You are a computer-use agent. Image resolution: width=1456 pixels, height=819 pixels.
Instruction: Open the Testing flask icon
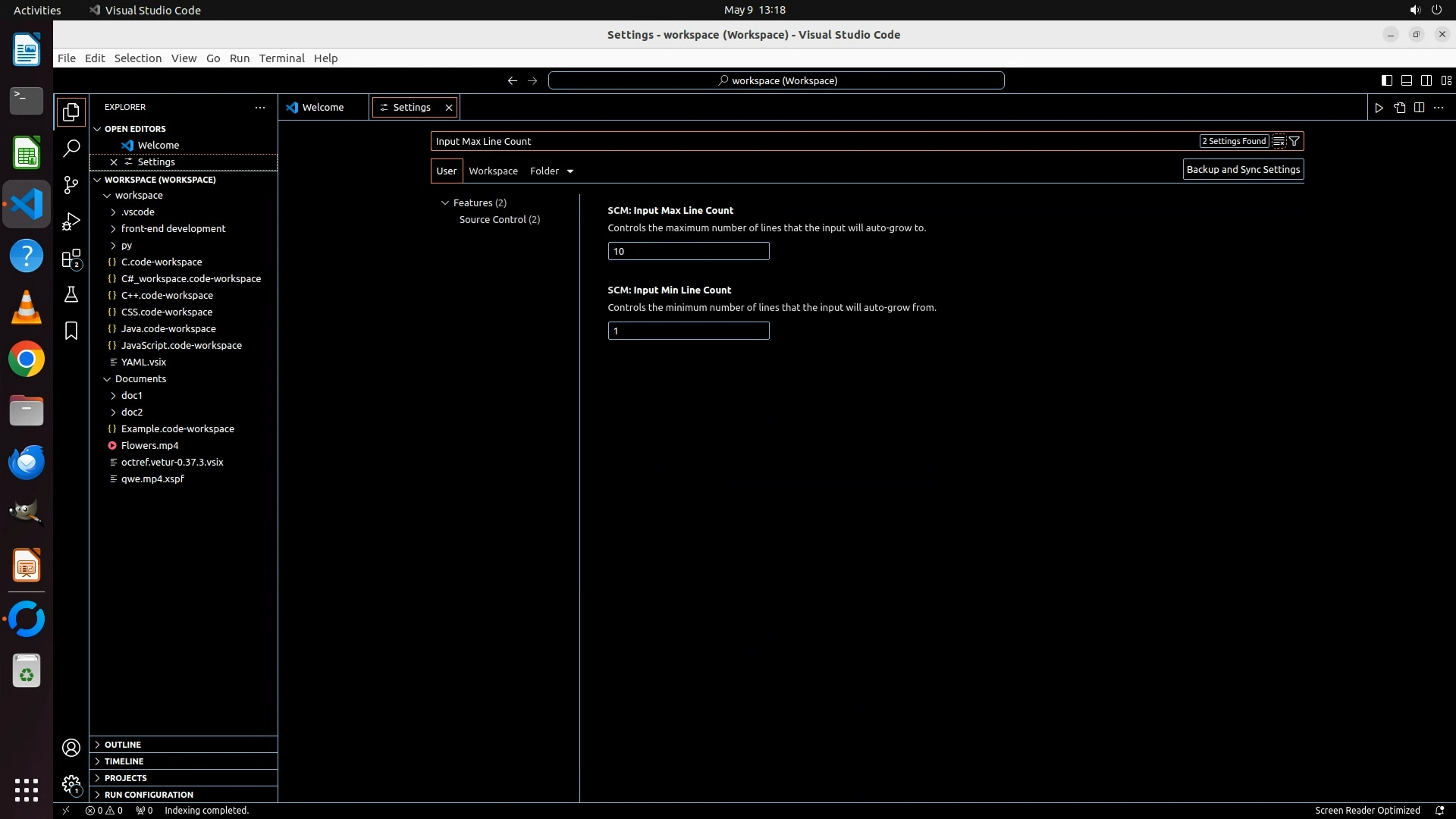tap(71, 294)
